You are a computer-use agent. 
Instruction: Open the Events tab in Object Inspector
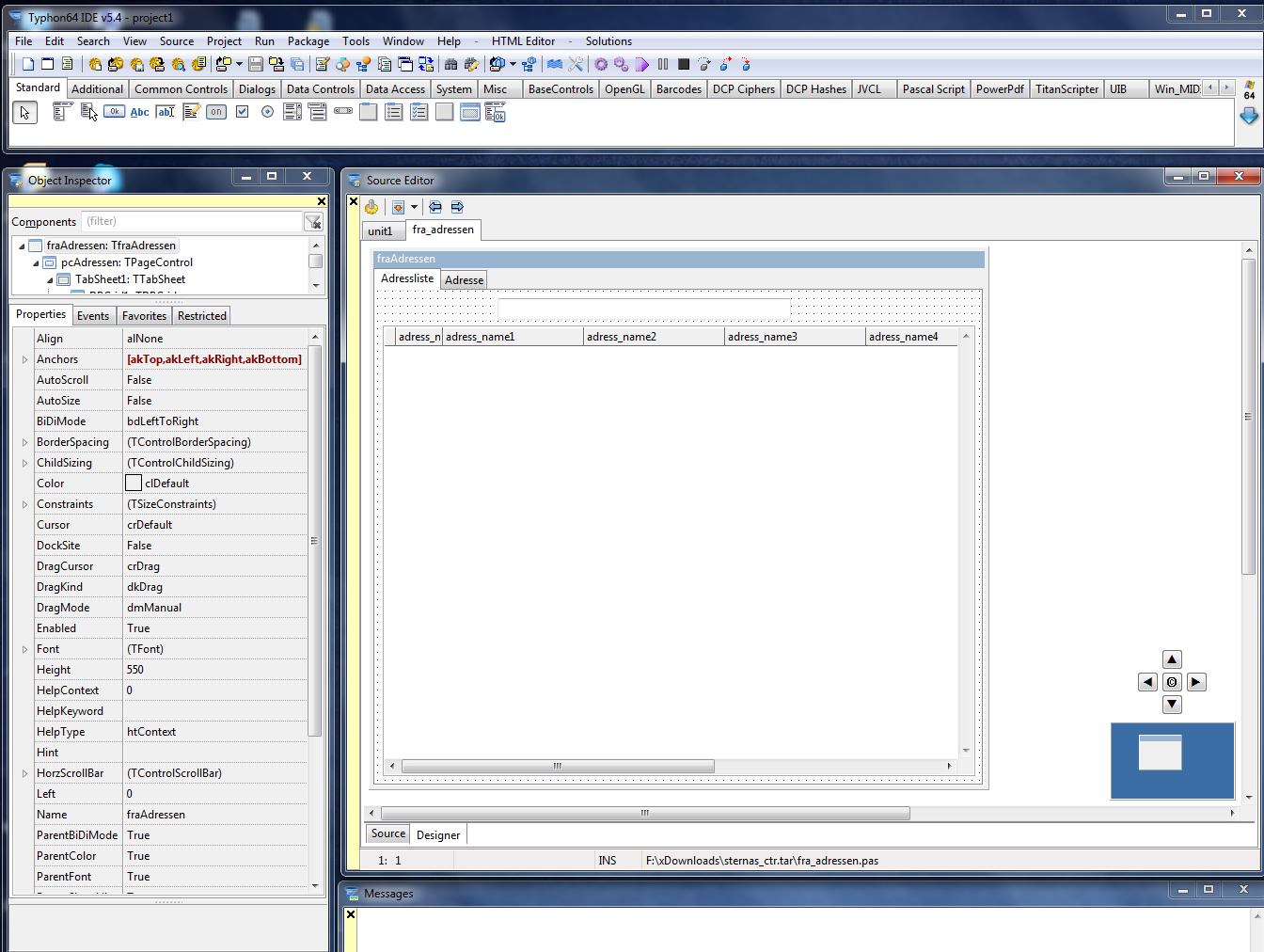click(93, 316)
